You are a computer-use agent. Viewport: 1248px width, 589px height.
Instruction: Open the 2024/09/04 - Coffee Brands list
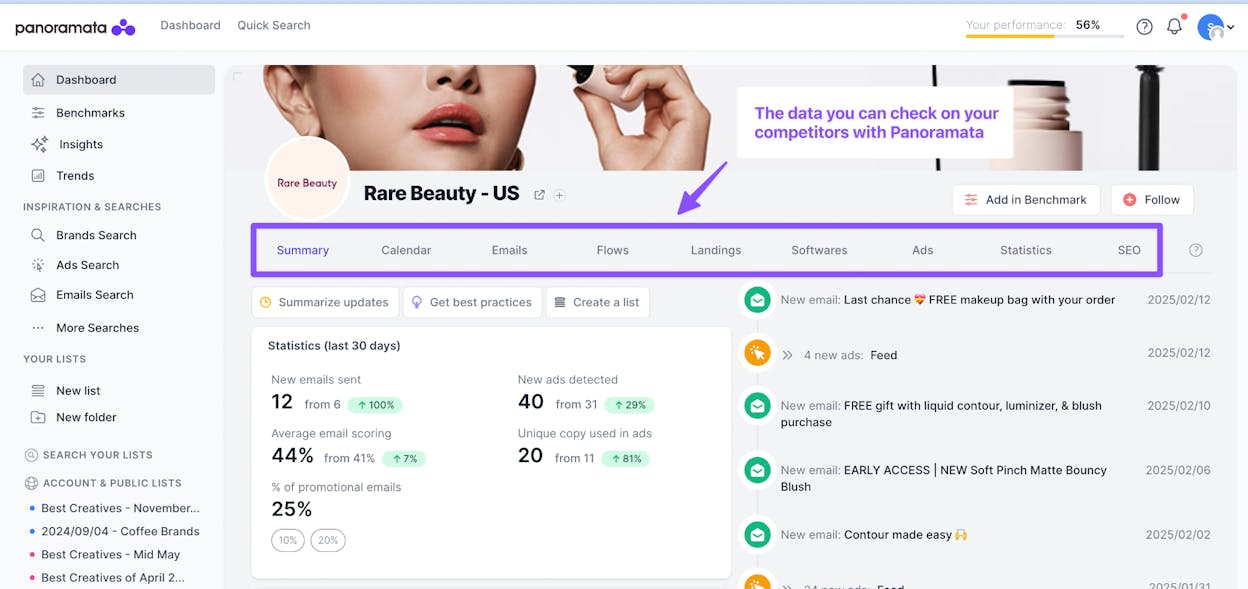[x=120, y=531]
